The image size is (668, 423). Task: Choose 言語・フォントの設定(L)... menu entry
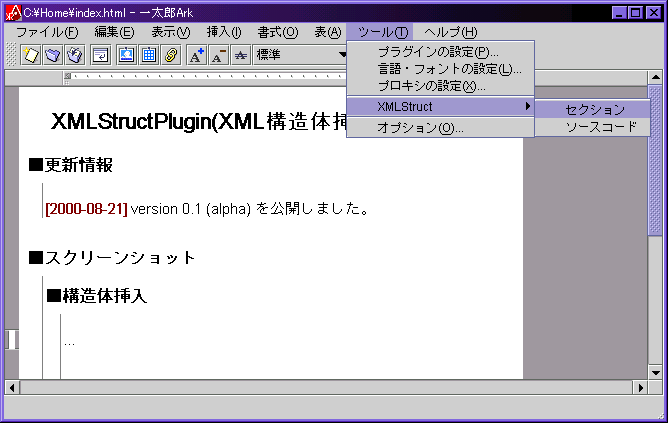(x=441, y=69)
